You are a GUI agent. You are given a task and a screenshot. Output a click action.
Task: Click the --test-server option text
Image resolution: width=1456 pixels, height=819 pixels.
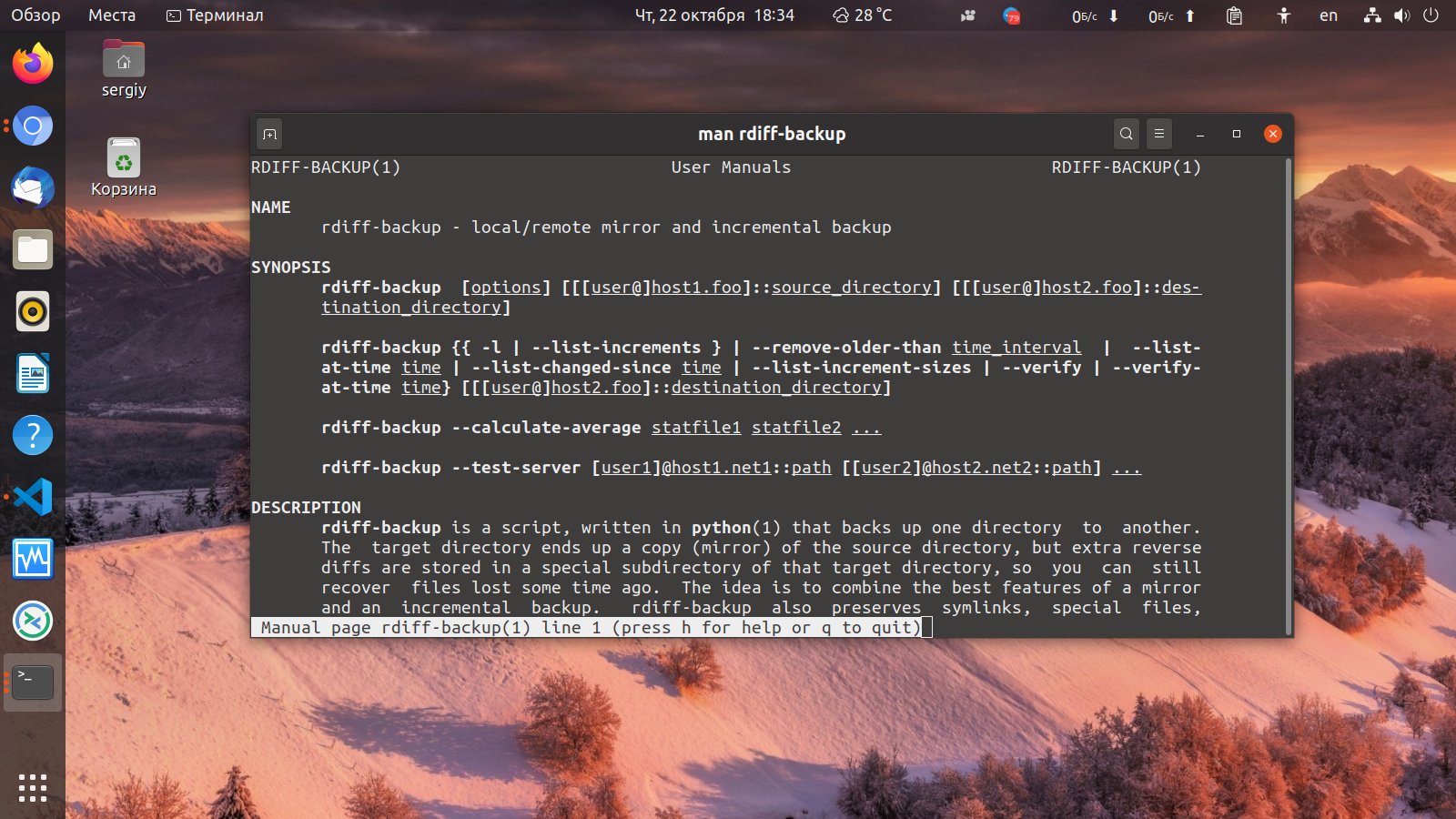516,468
